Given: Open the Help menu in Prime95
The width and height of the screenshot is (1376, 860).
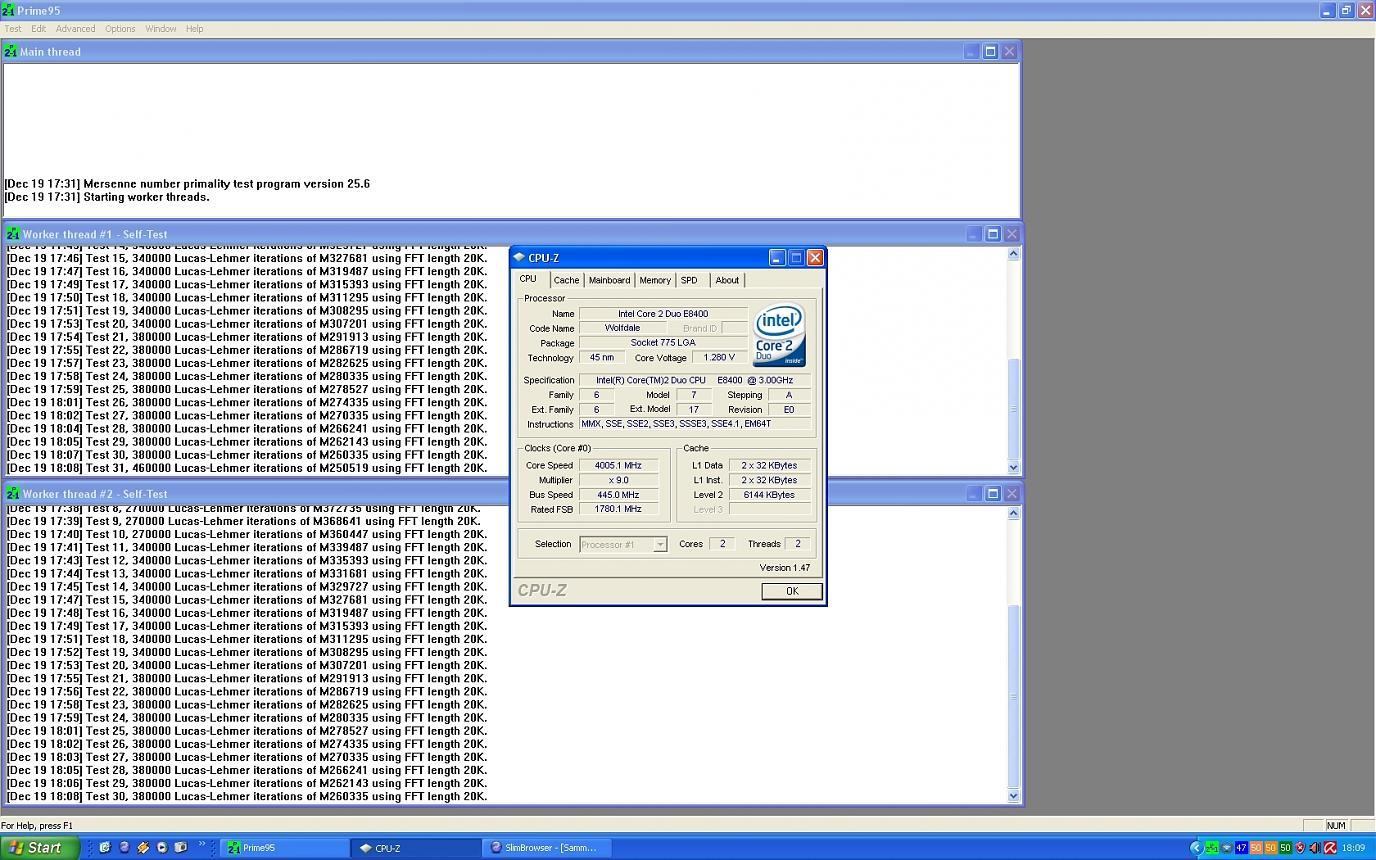Looking at the screenshot, I should 194,29.
